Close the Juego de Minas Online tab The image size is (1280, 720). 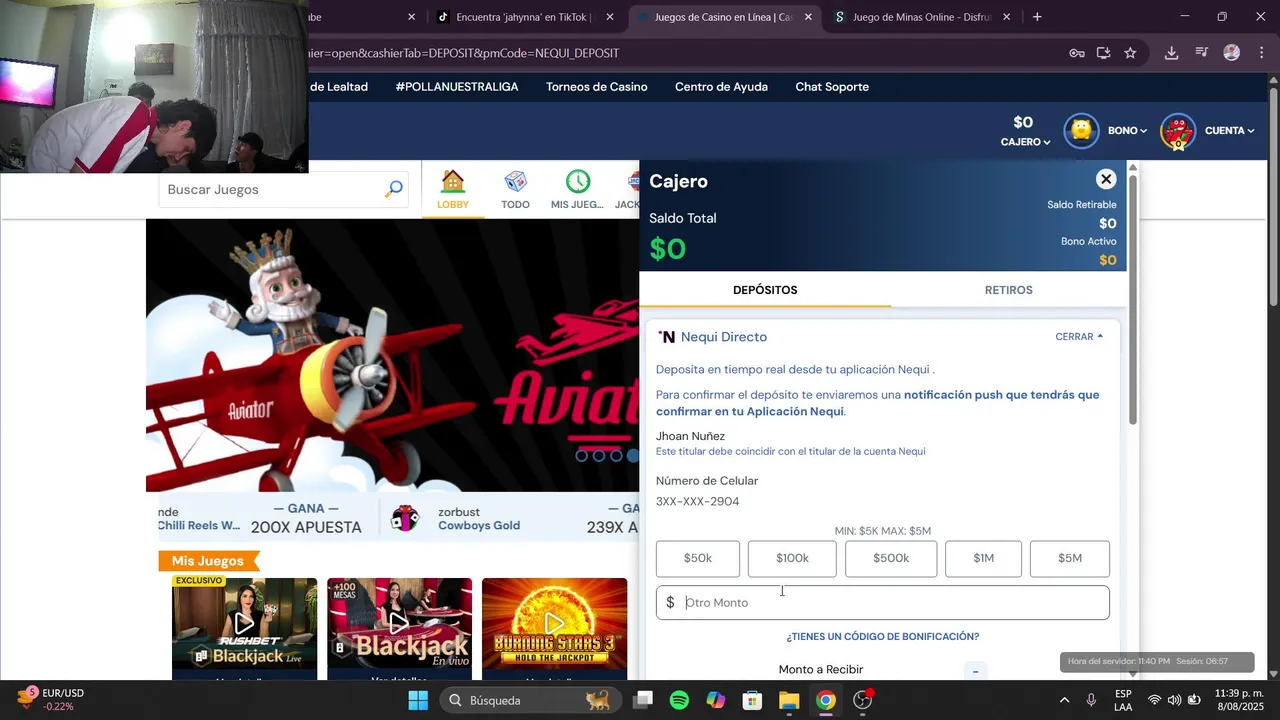point(1006,17)
